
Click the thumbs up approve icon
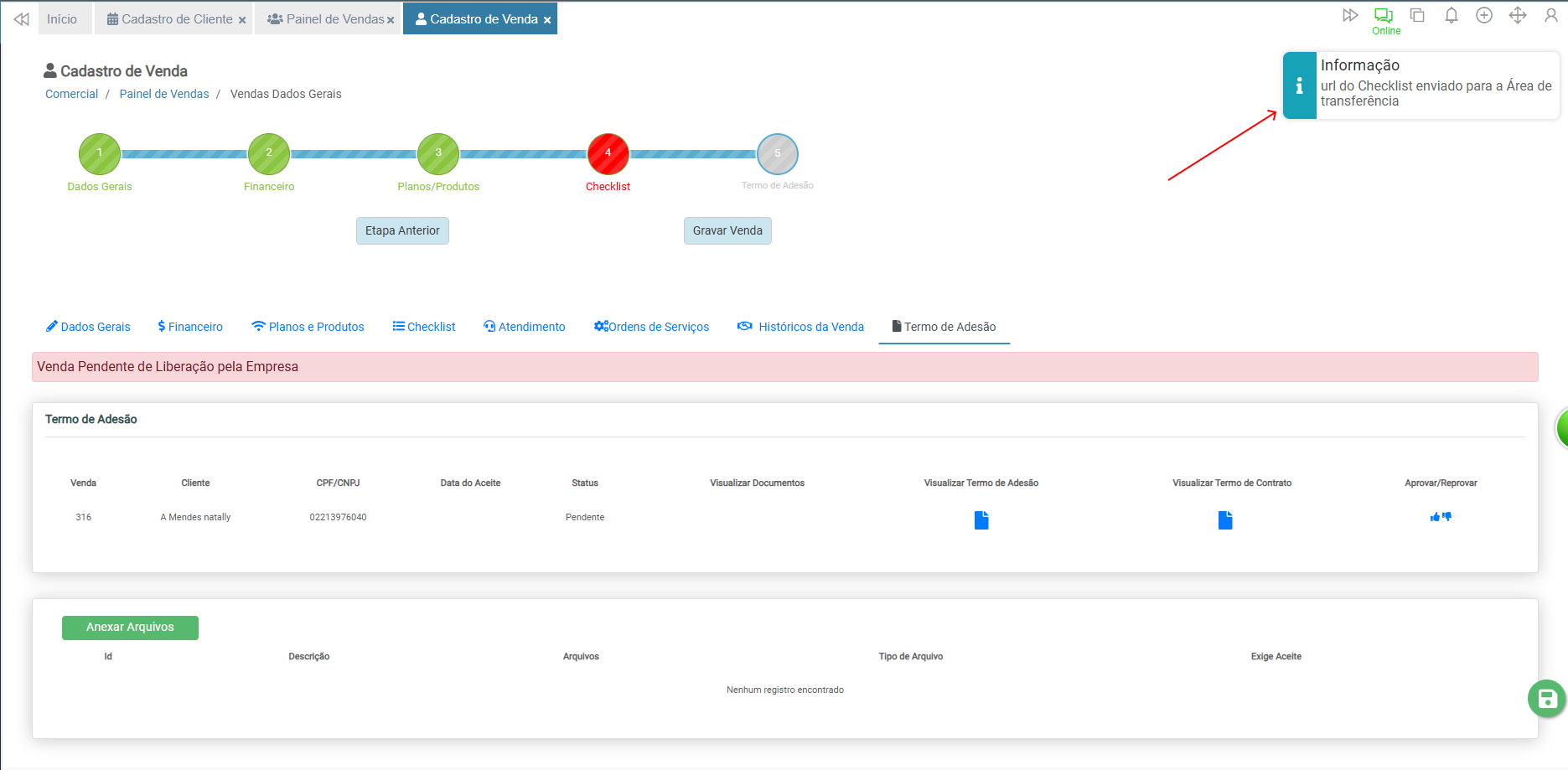[1435, 517]
